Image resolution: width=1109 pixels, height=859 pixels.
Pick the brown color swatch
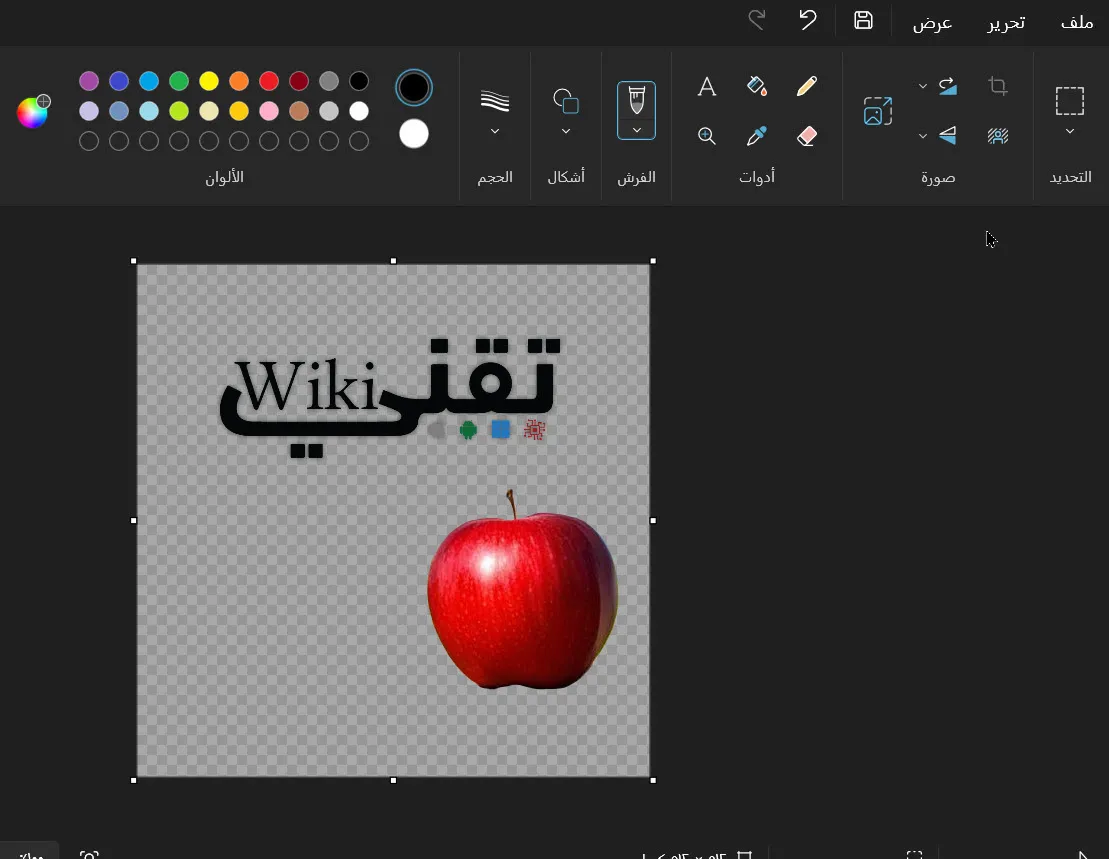point(299,111)
